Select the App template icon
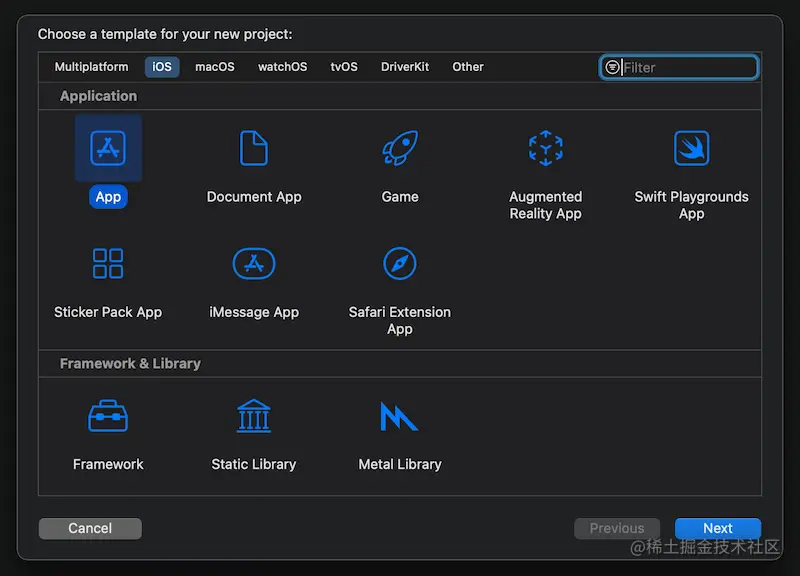 coord(108,148)
